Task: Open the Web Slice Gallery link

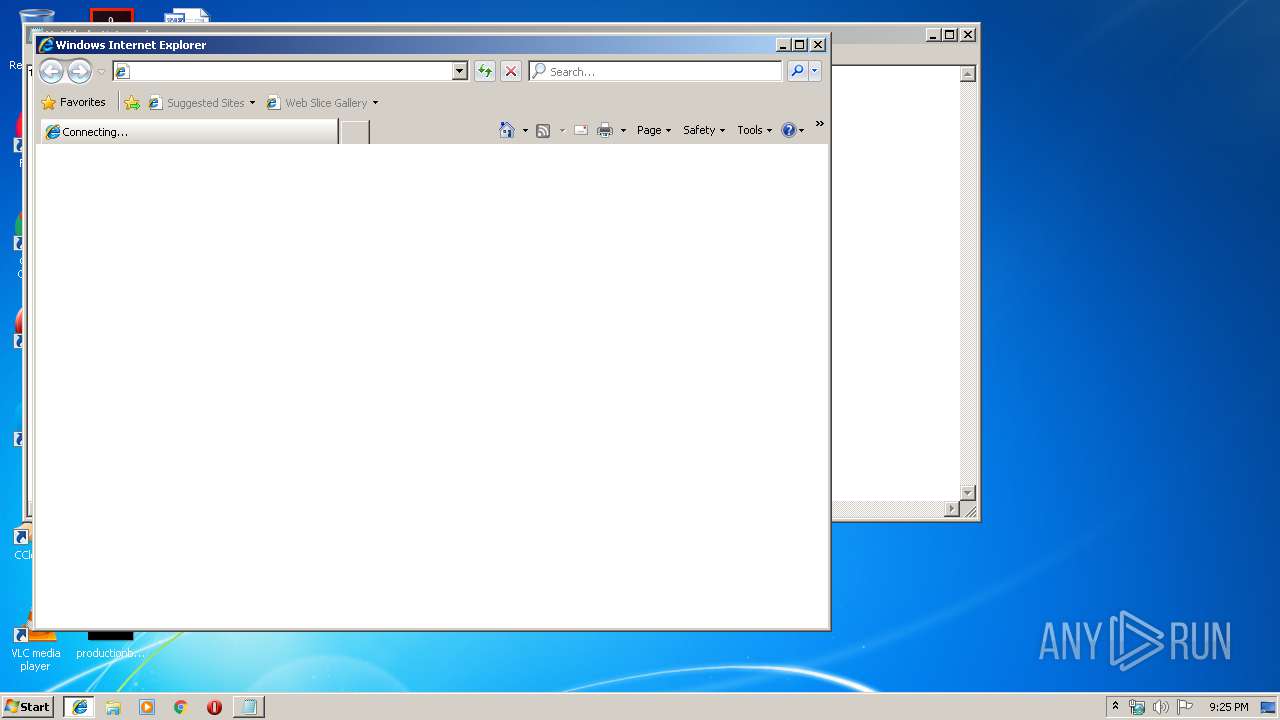Action: (x=317, y=102)
